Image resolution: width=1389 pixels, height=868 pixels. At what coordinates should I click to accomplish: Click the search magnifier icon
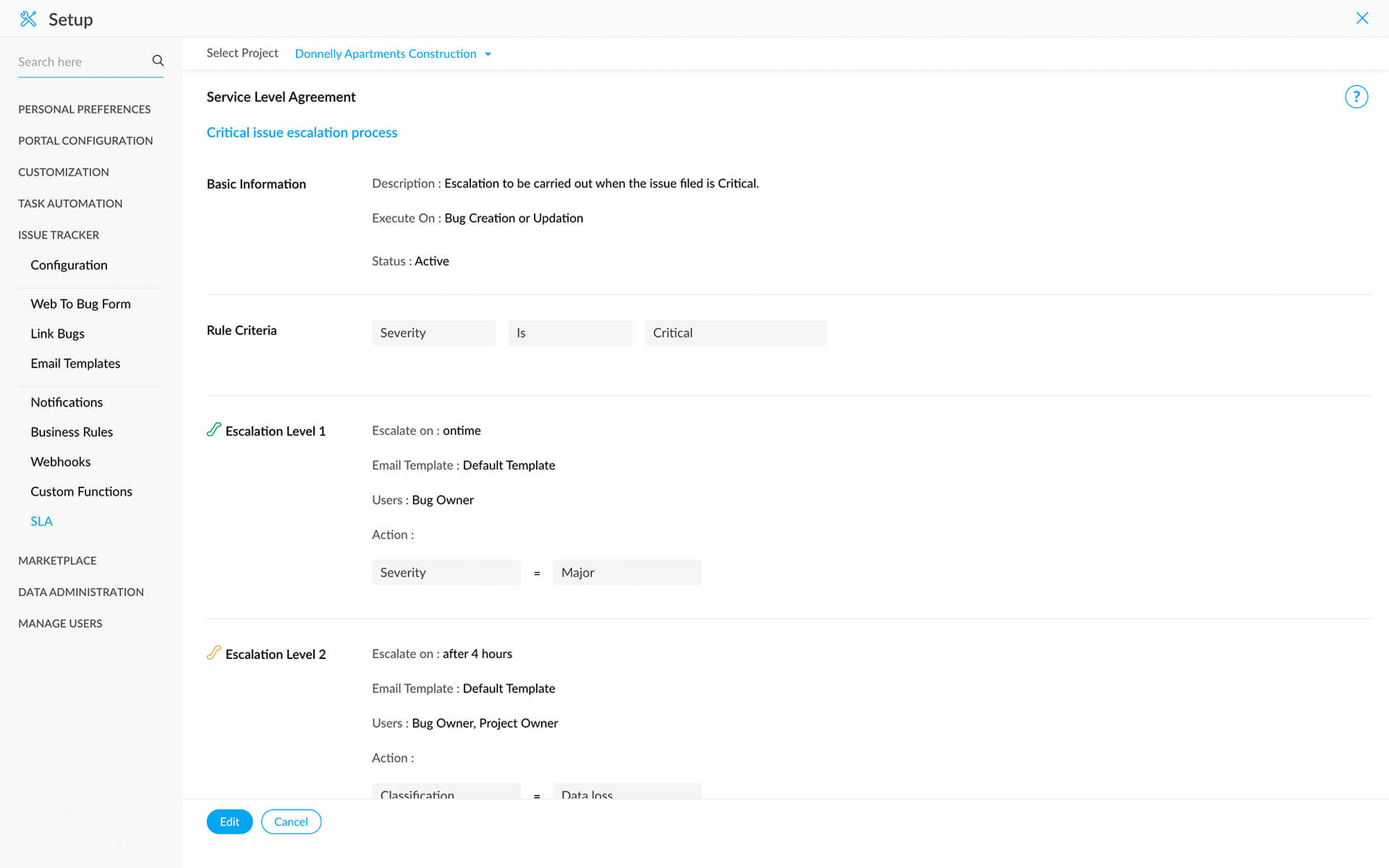158,61
